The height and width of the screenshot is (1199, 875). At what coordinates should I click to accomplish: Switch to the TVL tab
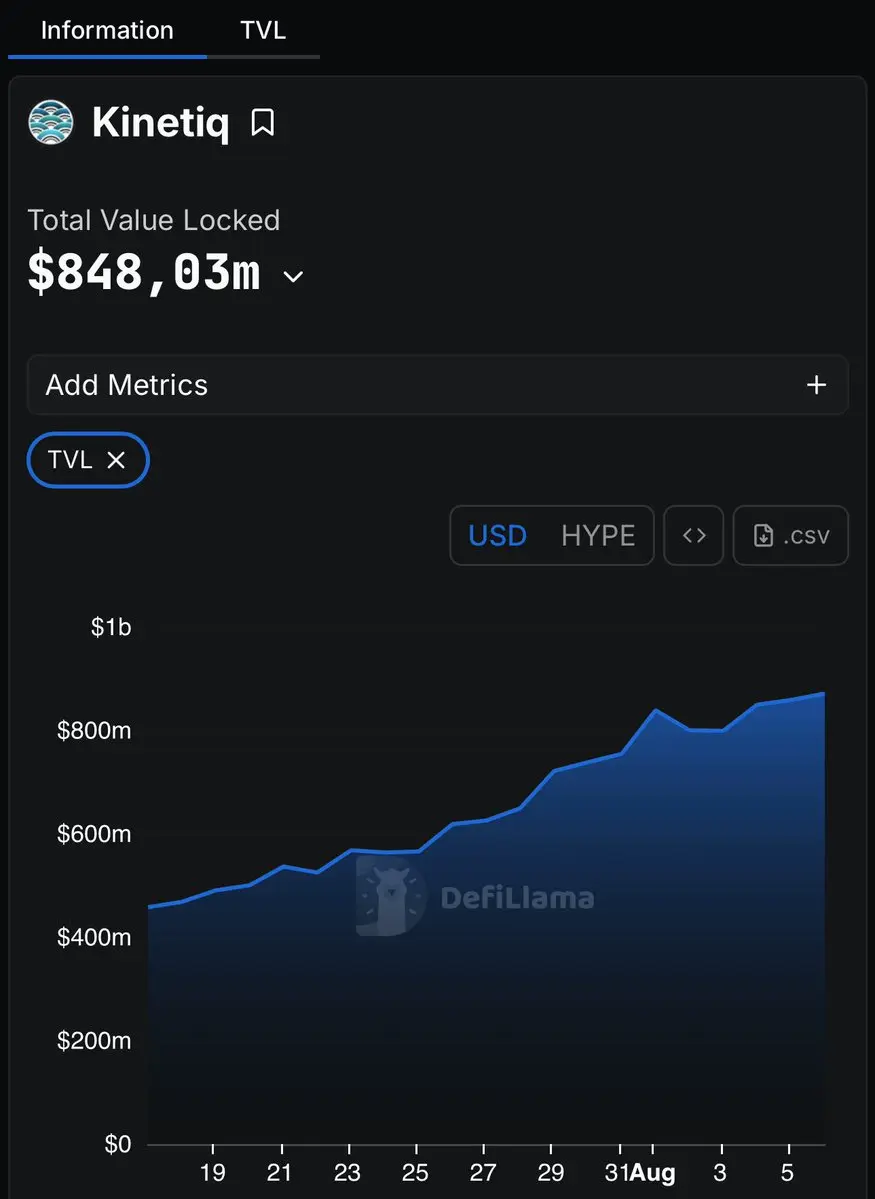tap(262, 31)
